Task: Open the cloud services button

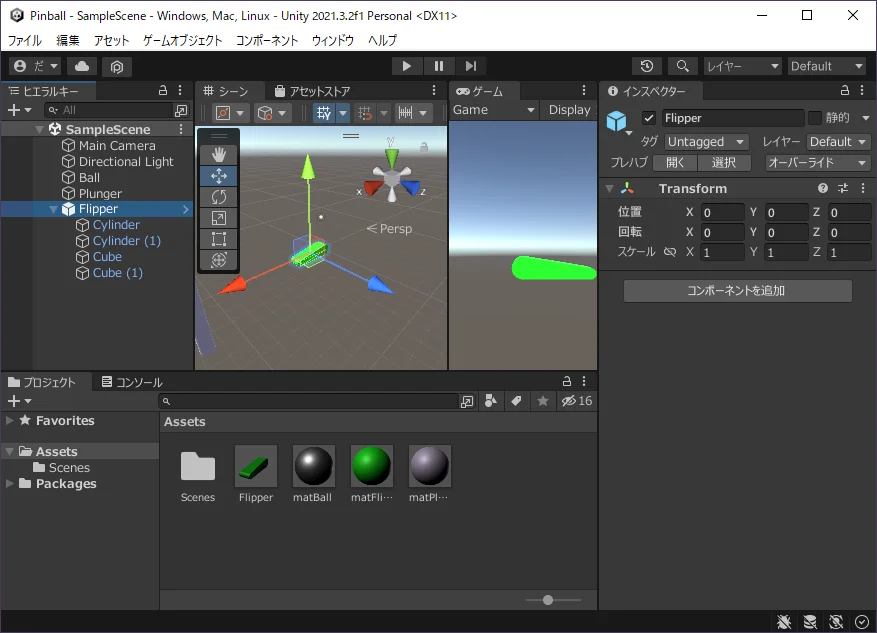Action: 82,67
